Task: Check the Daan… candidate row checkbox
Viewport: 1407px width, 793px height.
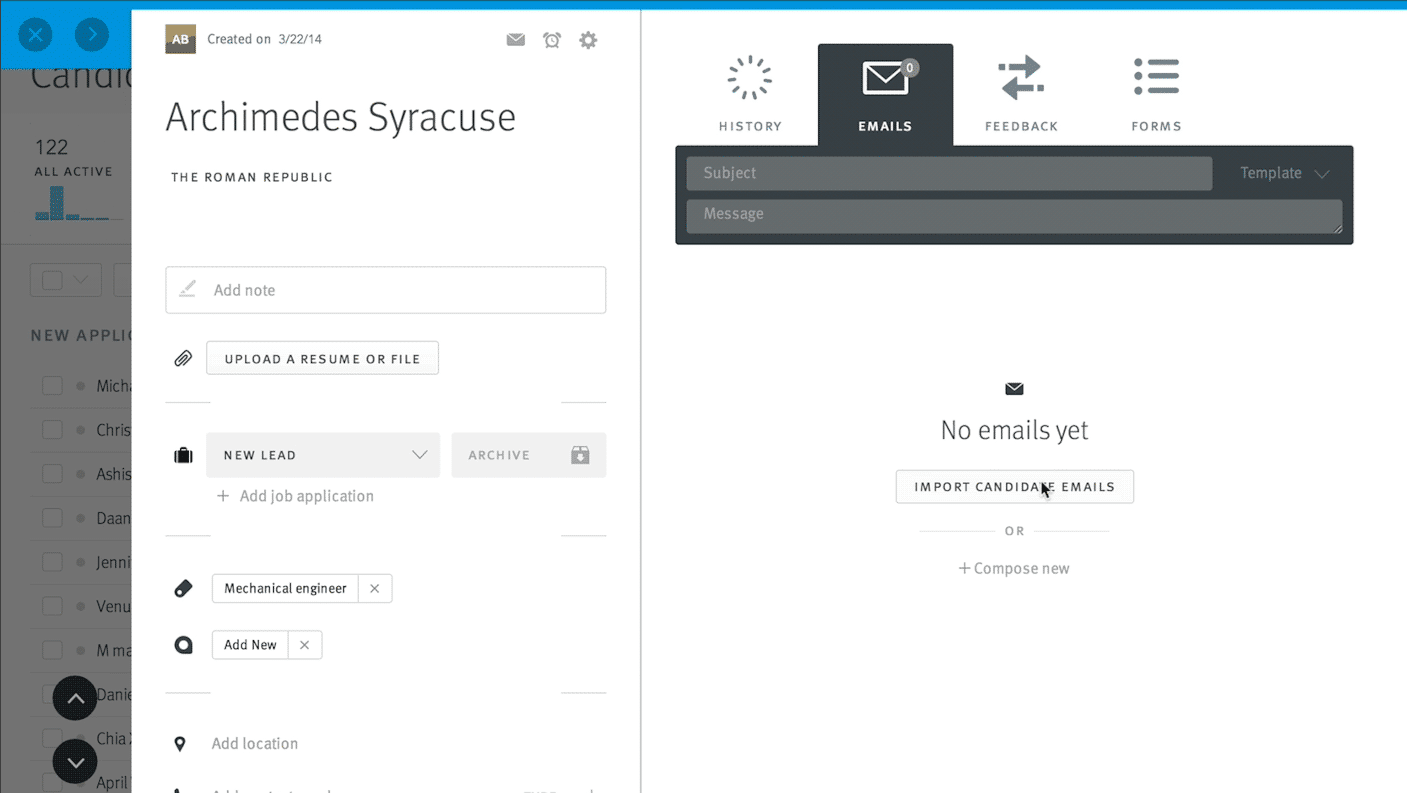Action: [x=52, y=518]
